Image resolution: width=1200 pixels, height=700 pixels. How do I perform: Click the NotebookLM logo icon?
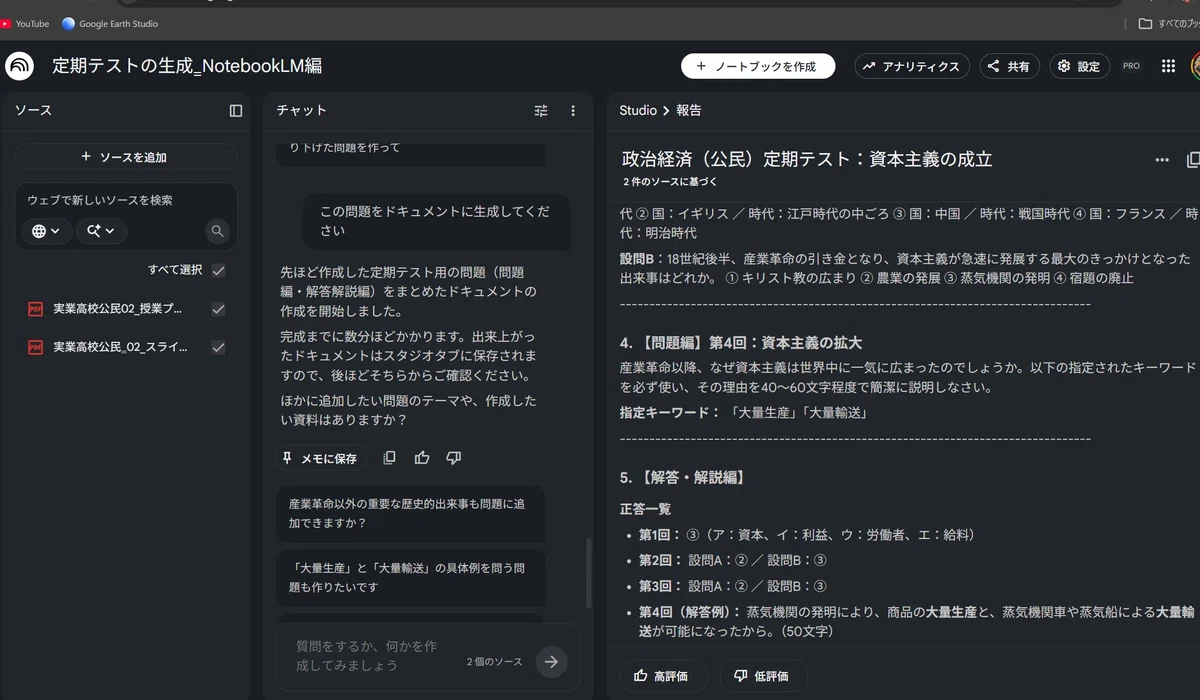point(19,66)
